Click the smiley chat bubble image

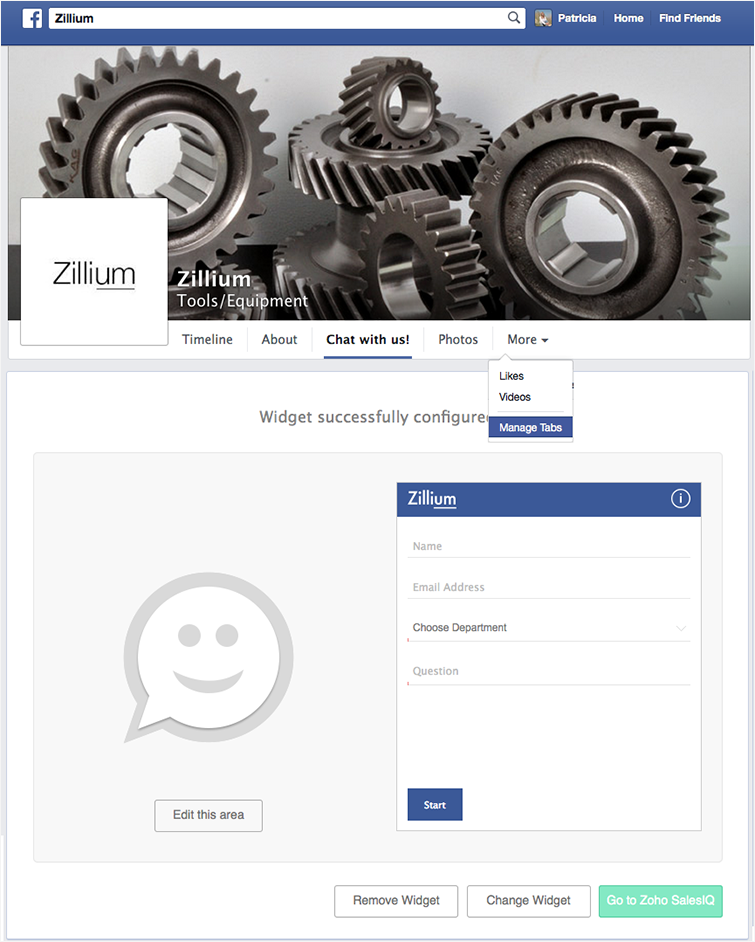[x=208, y=657]
